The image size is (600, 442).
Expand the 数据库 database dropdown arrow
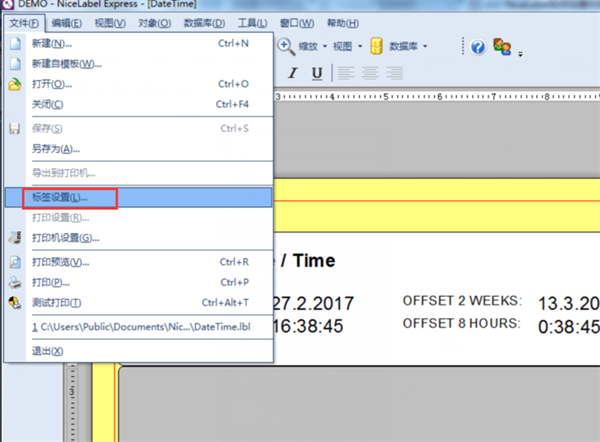point(425,47)
